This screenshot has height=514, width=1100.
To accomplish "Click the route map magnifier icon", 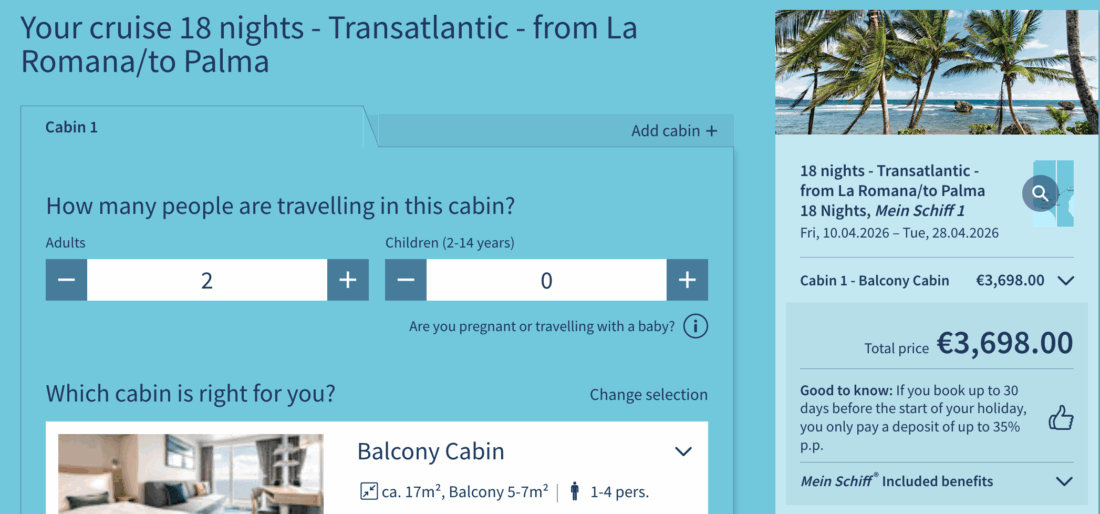I will click(x=1041, y=193).
